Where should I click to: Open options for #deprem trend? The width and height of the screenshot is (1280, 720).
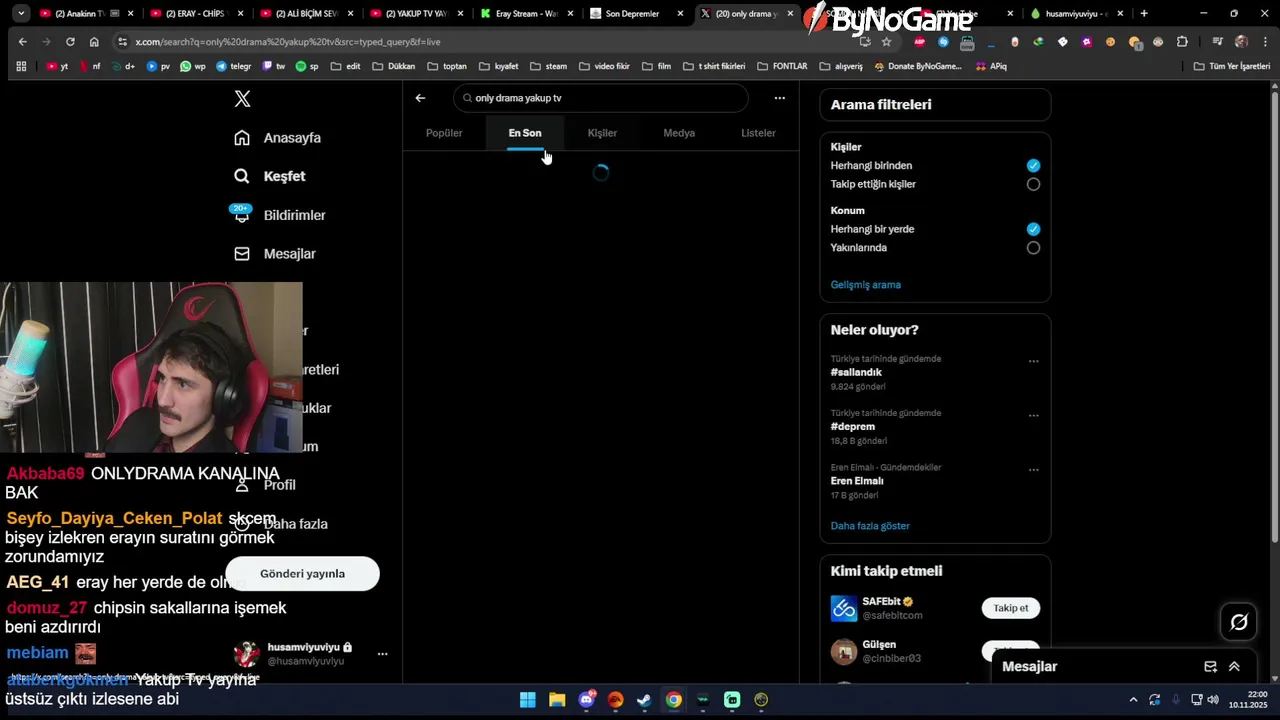(x=1033, y=416)
